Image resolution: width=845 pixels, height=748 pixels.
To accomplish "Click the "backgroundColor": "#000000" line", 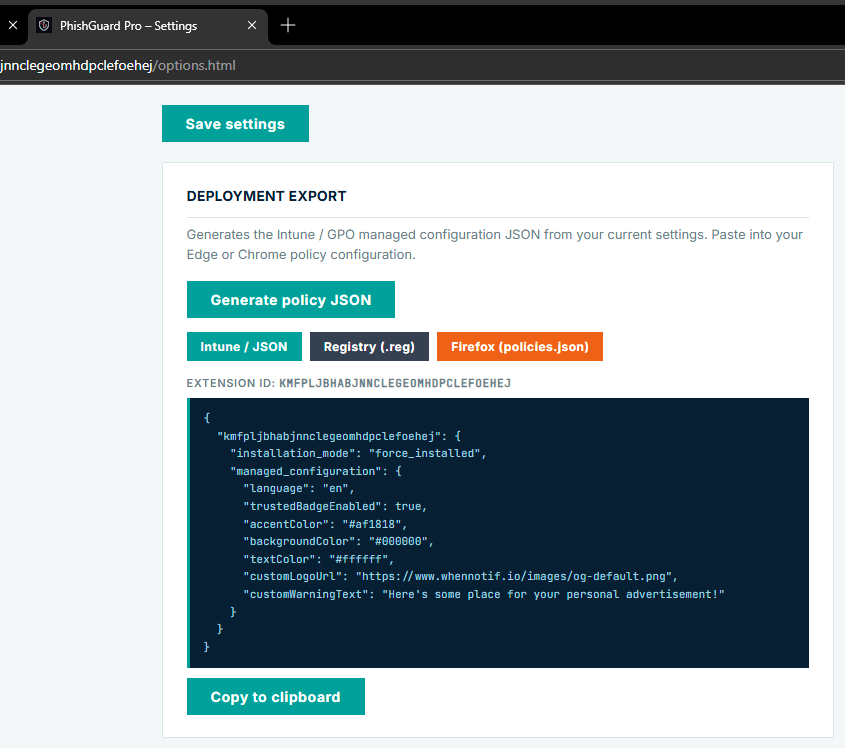I will [338, 541].
